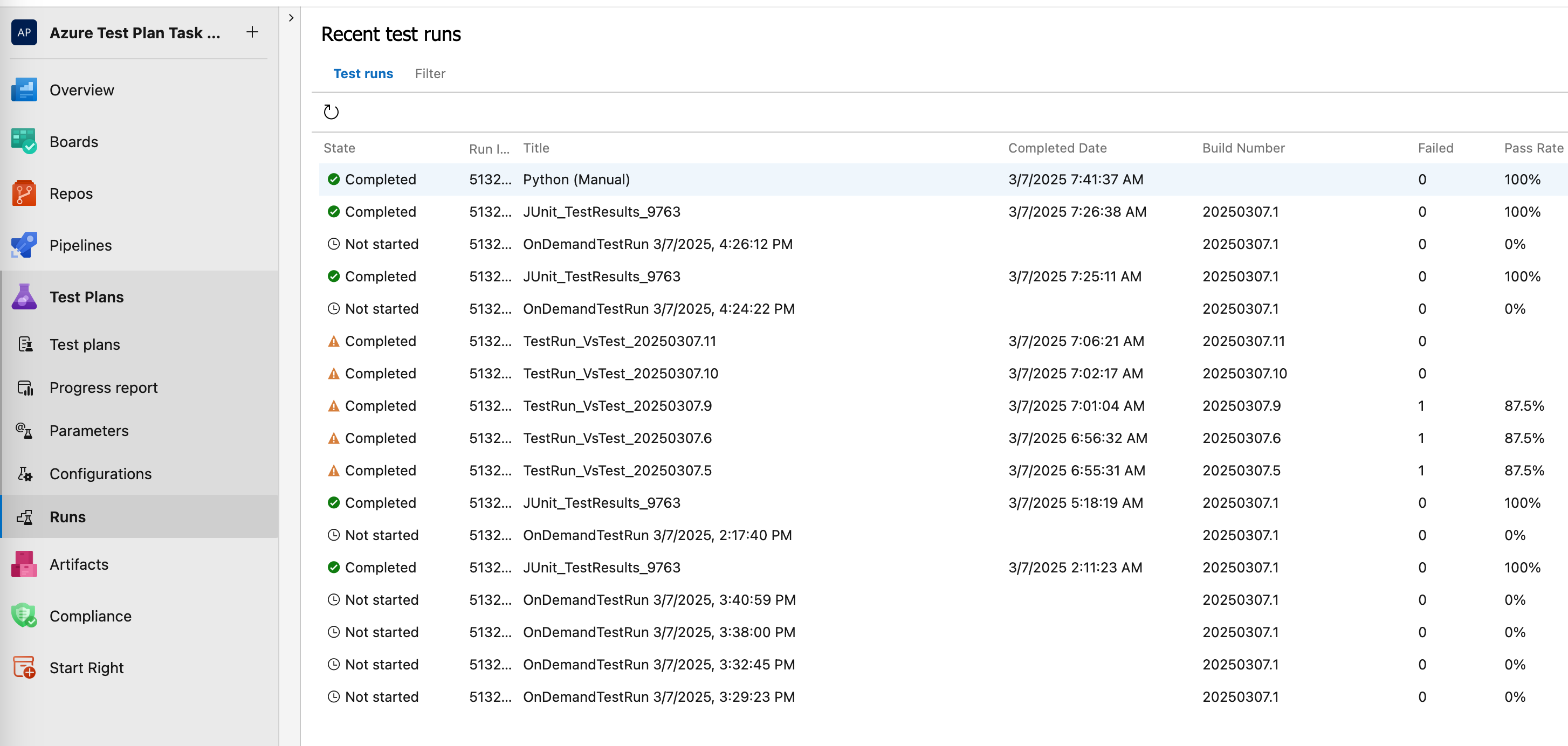Collapse the navigation sidebar chevron
This screenshot has width=1568, height=746.
coord(291,18)
